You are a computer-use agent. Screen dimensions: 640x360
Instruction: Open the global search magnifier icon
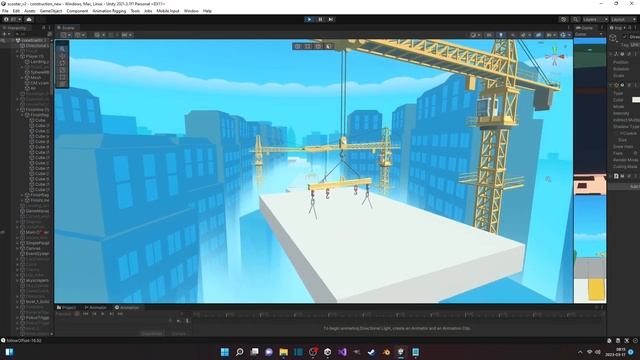(575, 19)
